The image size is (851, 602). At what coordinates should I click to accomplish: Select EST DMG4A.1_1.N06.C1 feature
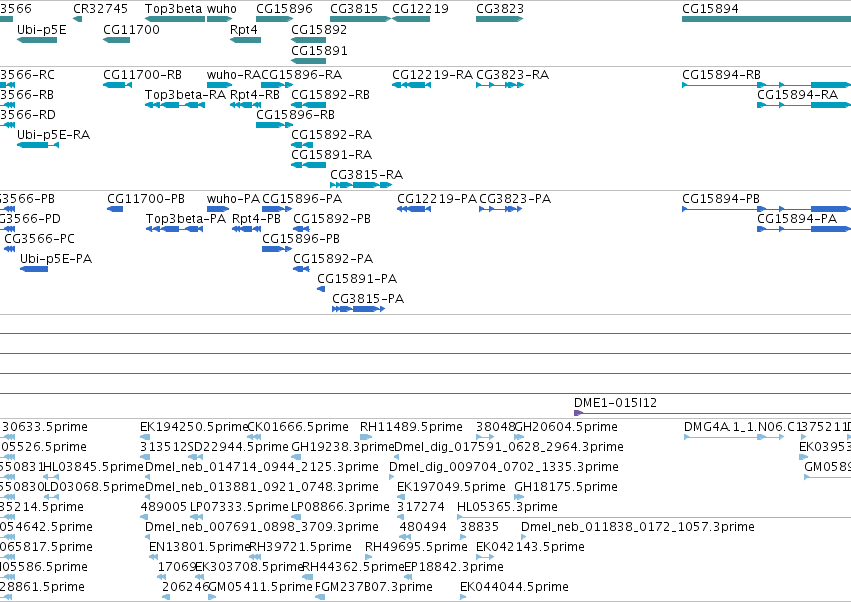pos(734,437)
